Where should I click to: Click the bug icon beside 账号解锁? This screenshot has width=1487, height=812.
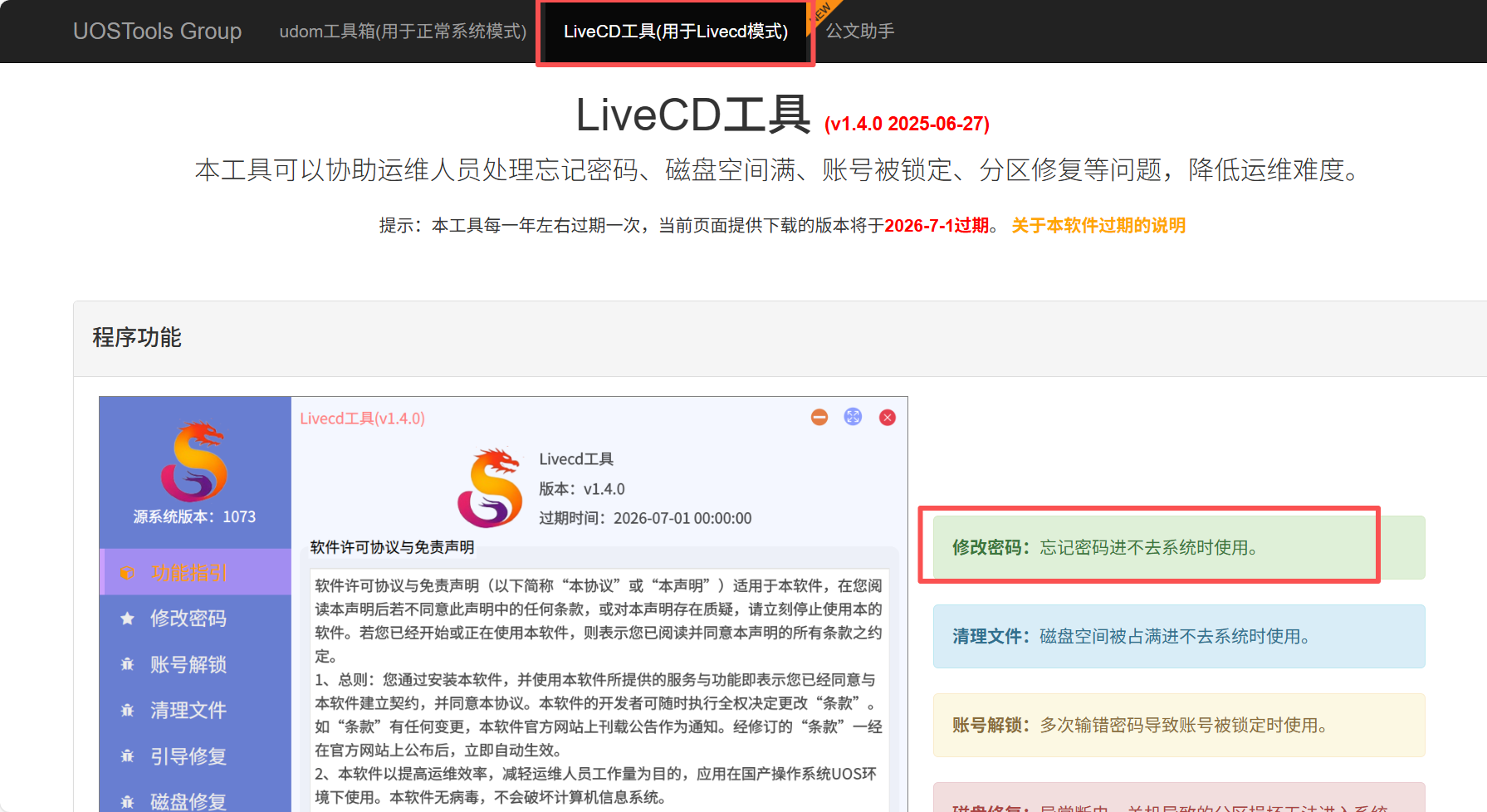tap(127, 664)
